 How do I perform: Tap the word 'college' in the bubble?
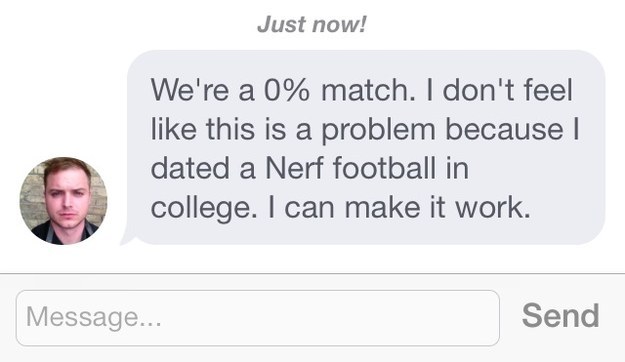coord(200,209)
